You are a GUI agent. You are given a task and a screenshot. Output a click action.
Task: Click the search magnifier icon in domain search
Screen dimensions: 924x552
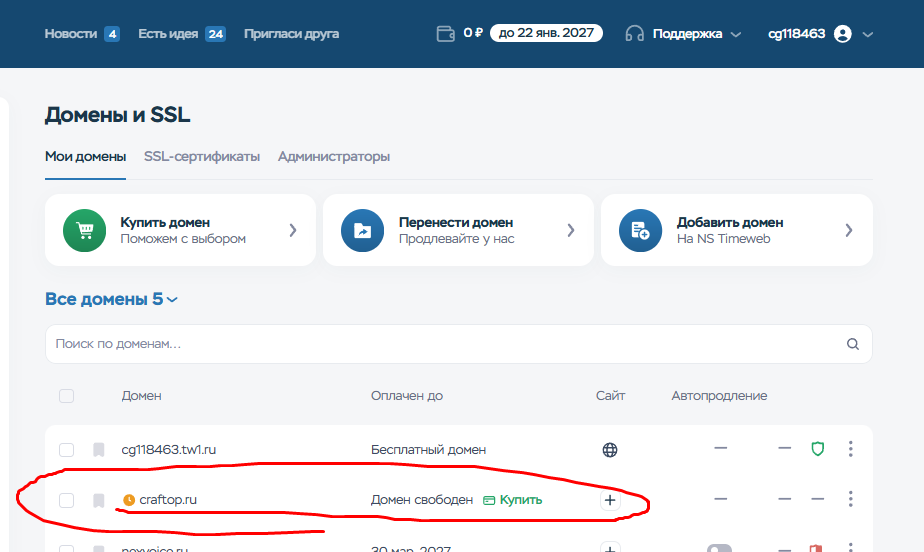[x=853, y=344]
